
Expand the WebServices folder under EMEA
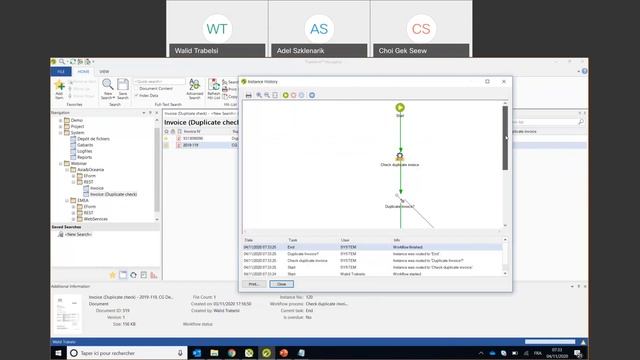73,219
